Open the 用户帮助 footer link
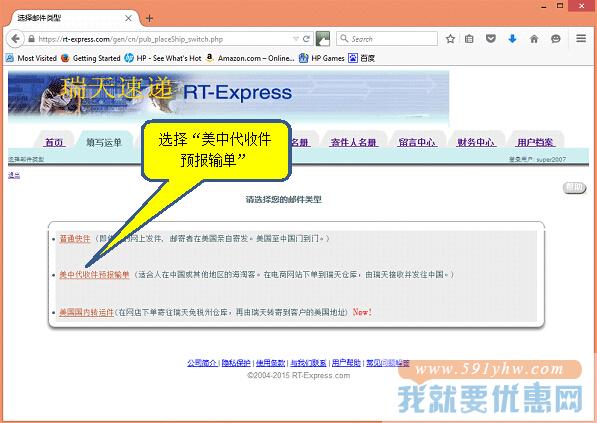This screenshot has width=597, height=423. (x=346, y=363)
